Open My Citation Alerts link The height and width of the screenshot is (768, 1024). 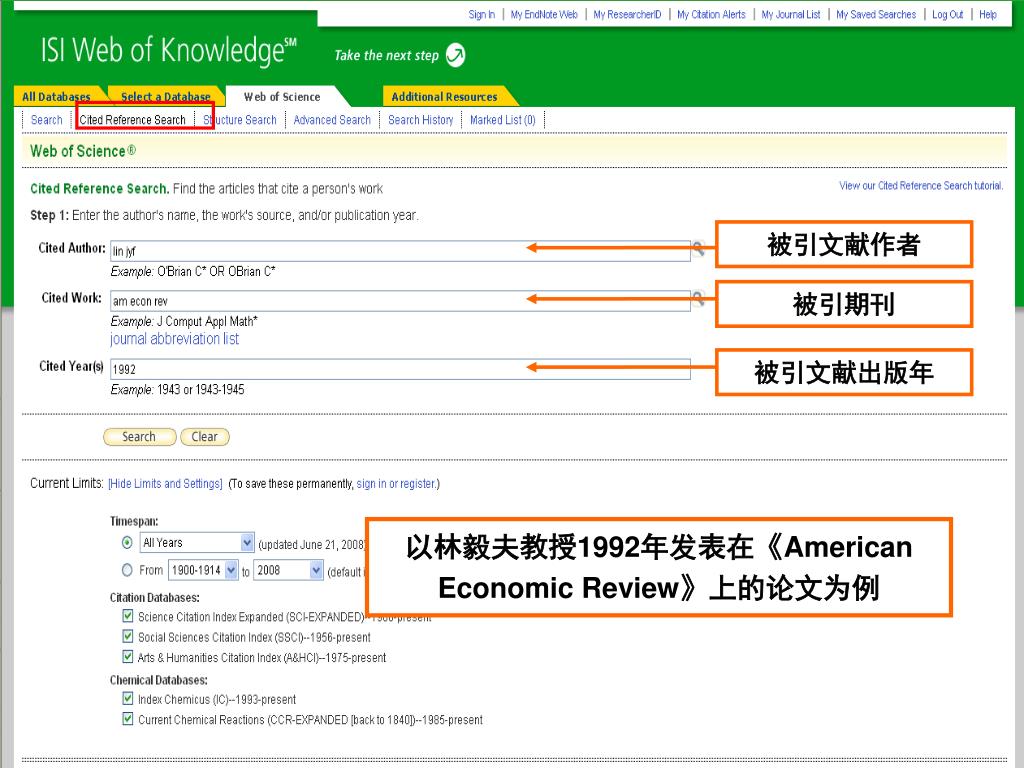click(711, 14)
